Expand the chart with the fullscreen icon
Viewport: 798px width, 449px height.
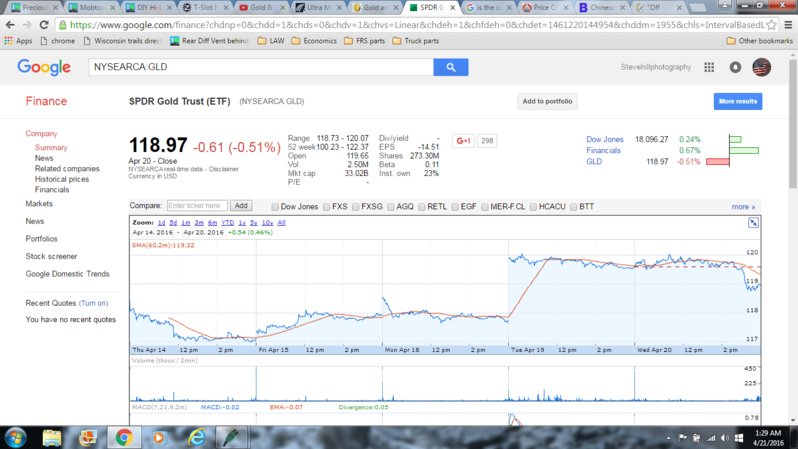tap(753, 223)
